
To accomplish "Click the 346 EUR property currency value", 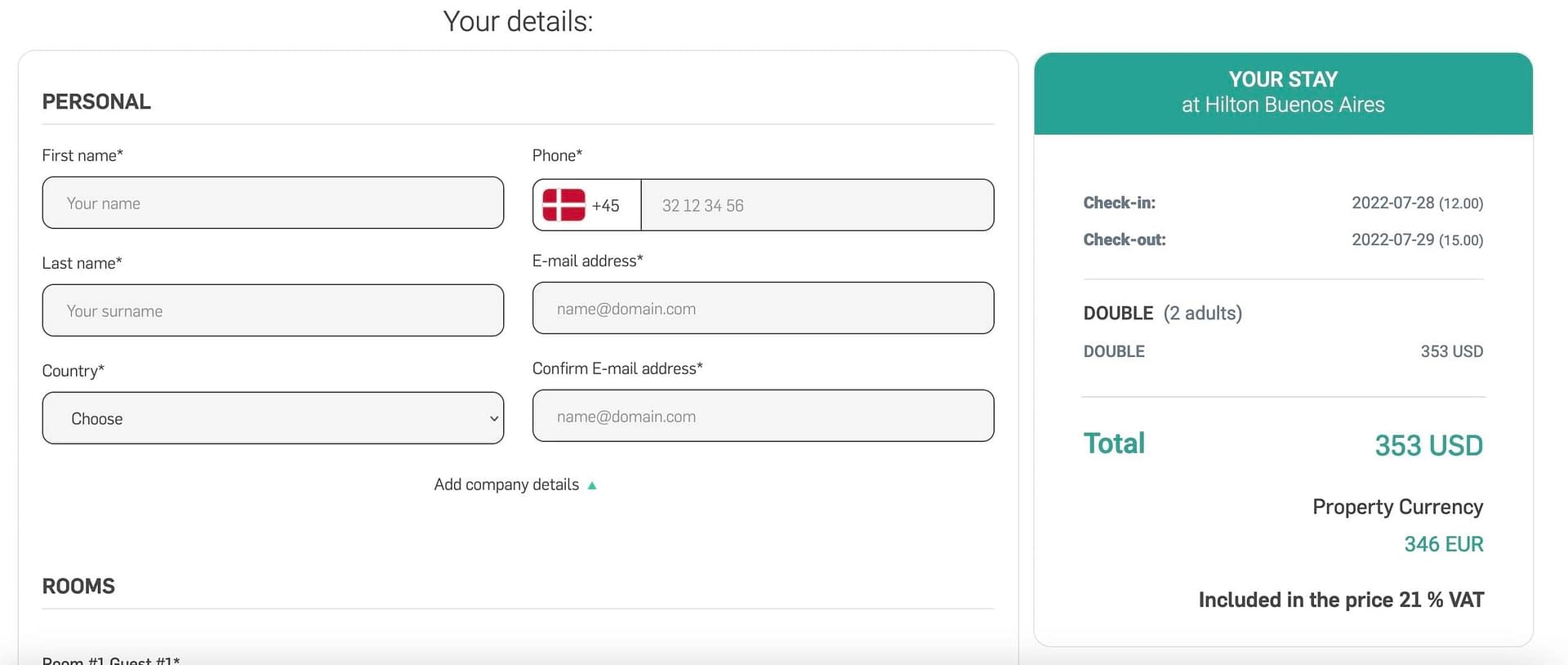I will 1443,544.
